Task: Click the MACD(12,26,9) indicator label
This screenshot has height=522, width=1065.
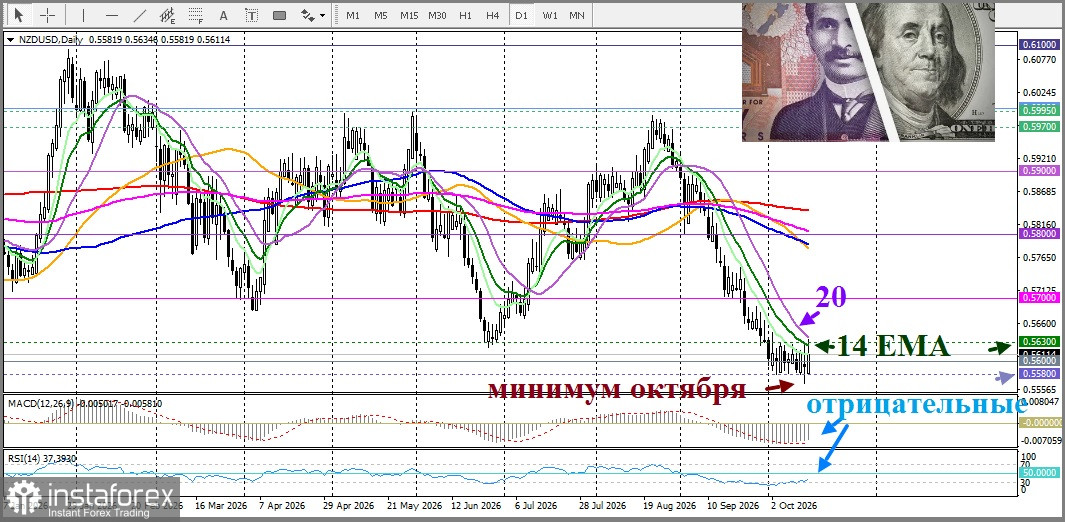Action: pyautogui.click(x=41, y=403)
